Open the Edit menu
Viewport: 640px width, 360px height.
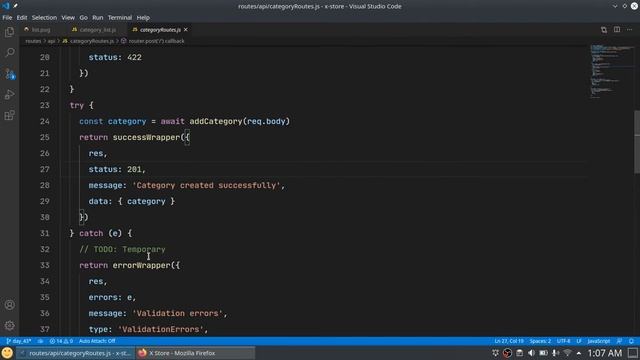(x=22, y=18)
